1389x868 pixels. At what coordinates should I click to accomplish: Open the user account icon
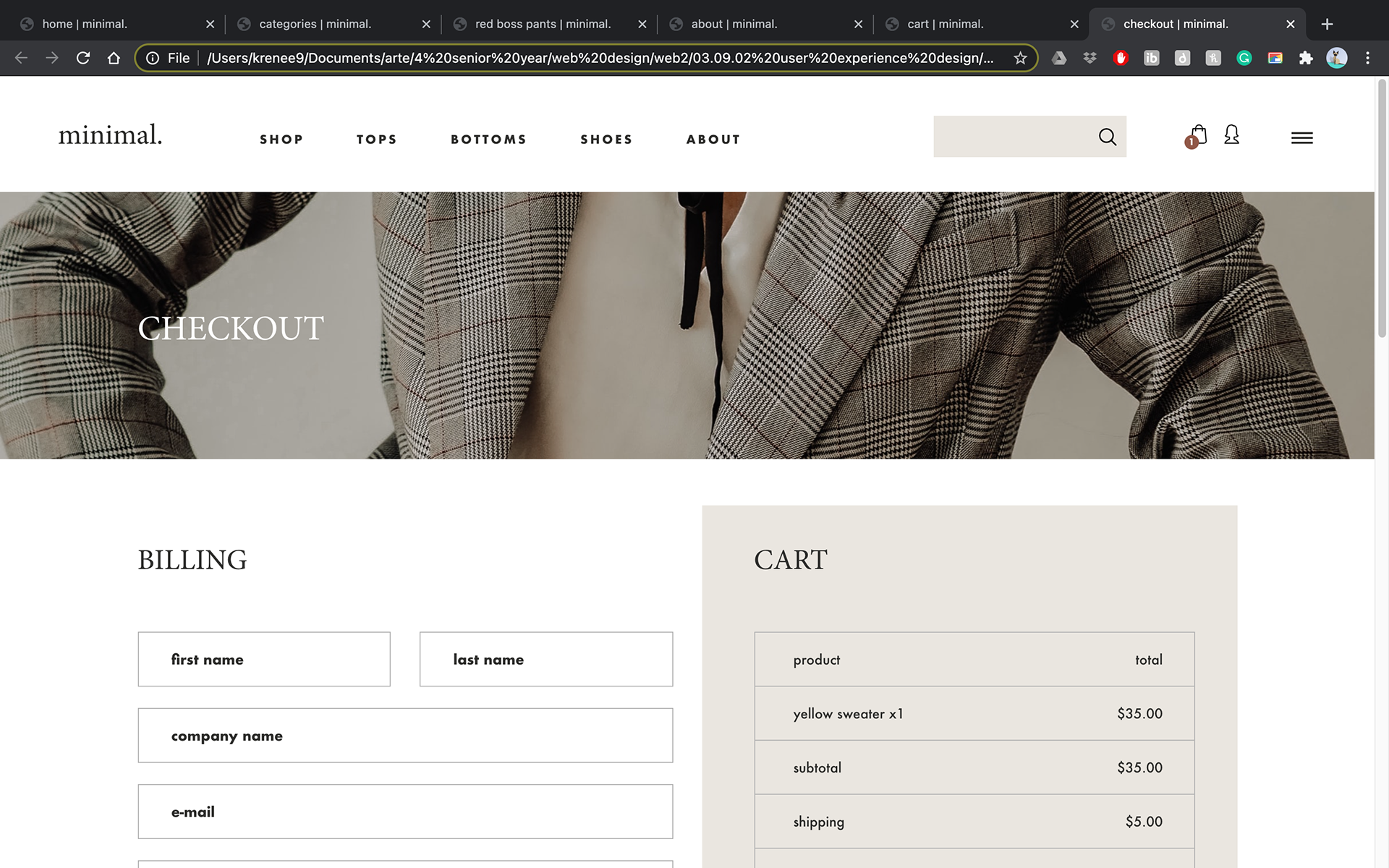click(x=1231, y=135)
